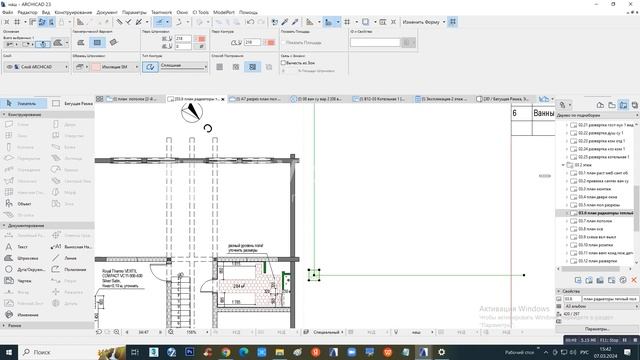Open the 'A3 альбом' master layout dropdown
The image size is (640, 360).
click(601, 306)
